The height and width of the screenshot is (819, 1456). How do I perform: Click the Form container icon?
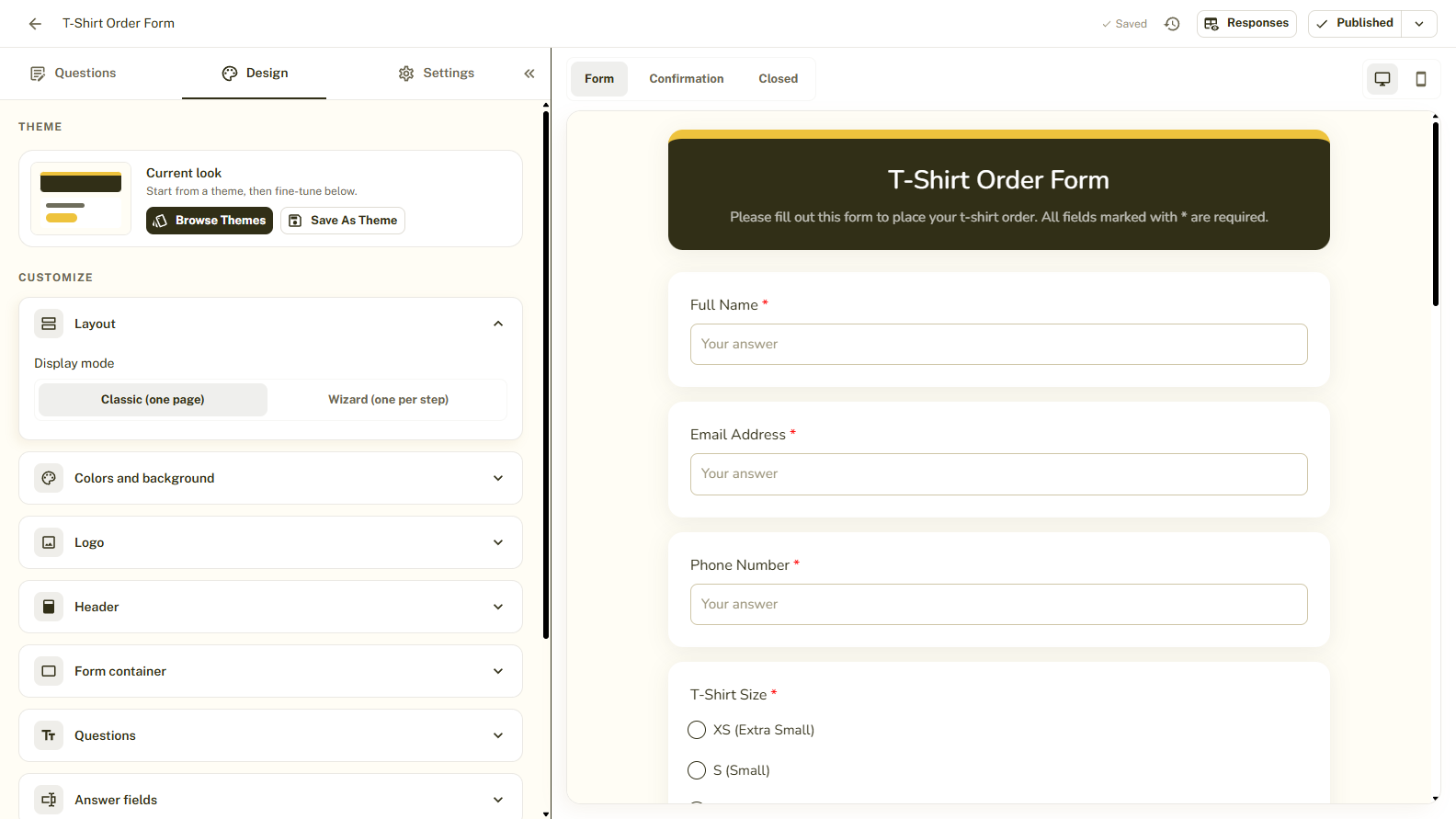[49, 671]
